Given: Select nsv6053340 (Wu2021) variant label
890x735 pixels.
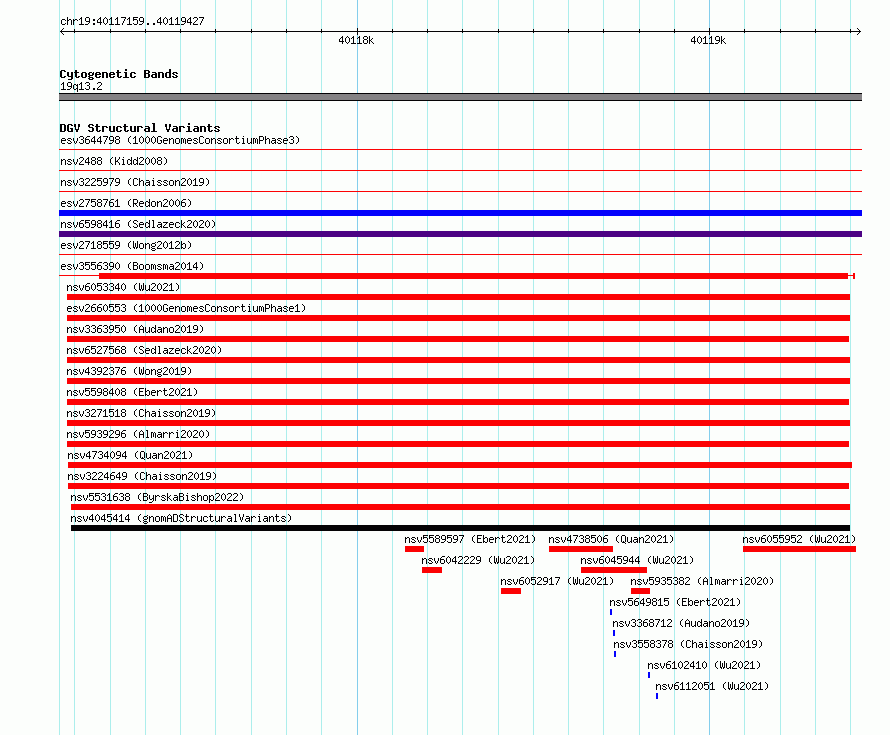Looking at the screenshot, I should (x=123, y=287).
